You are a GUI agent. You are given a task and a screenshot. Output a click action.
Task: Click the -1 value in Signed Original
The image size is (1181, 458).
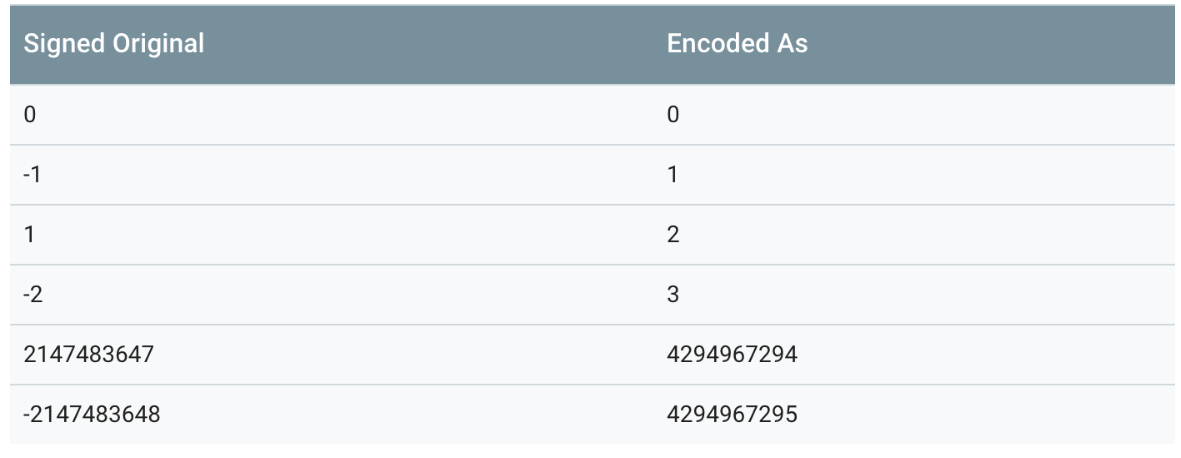coord(32,175)
